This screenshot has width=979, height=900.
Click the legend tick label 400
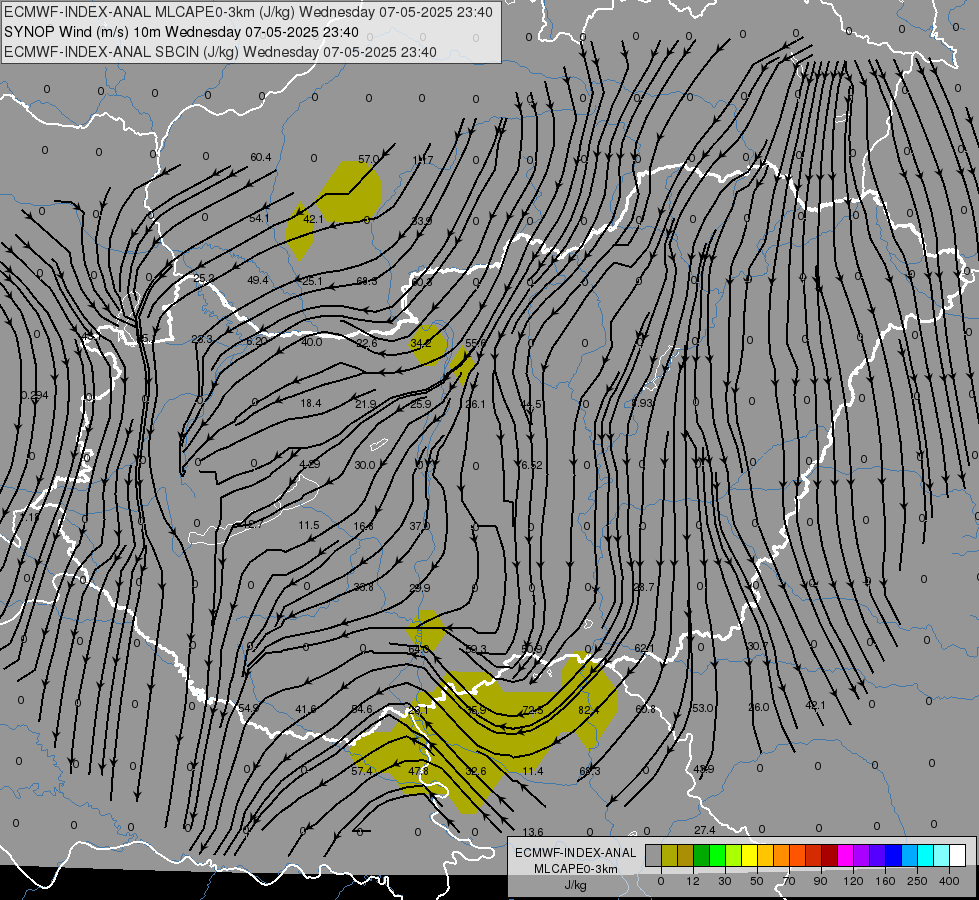[x=949, y=881]
